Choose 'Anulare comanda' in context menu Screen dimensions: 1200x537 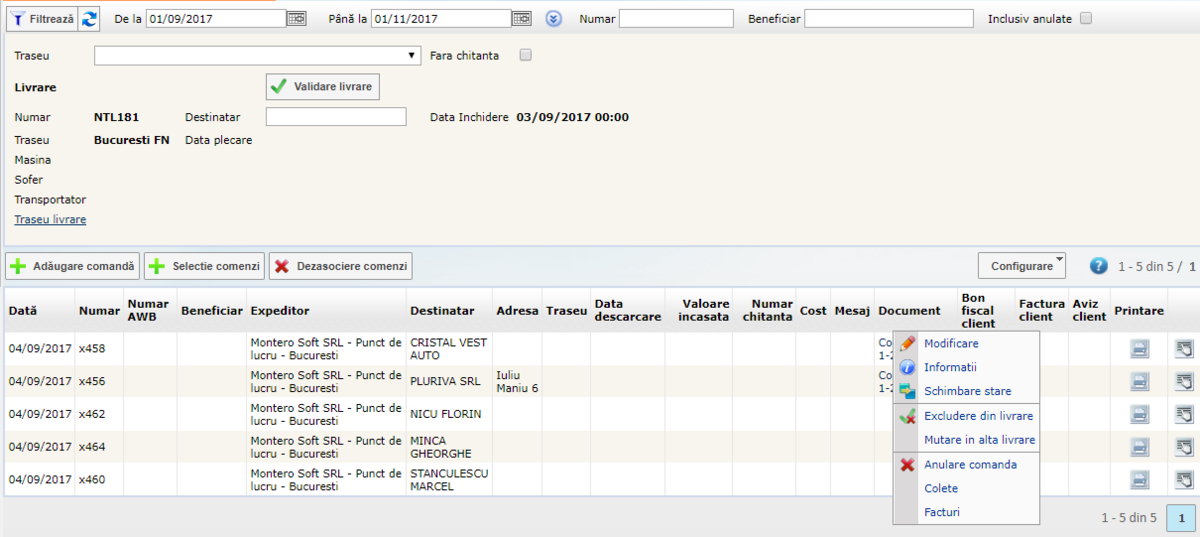click(970, 464)
